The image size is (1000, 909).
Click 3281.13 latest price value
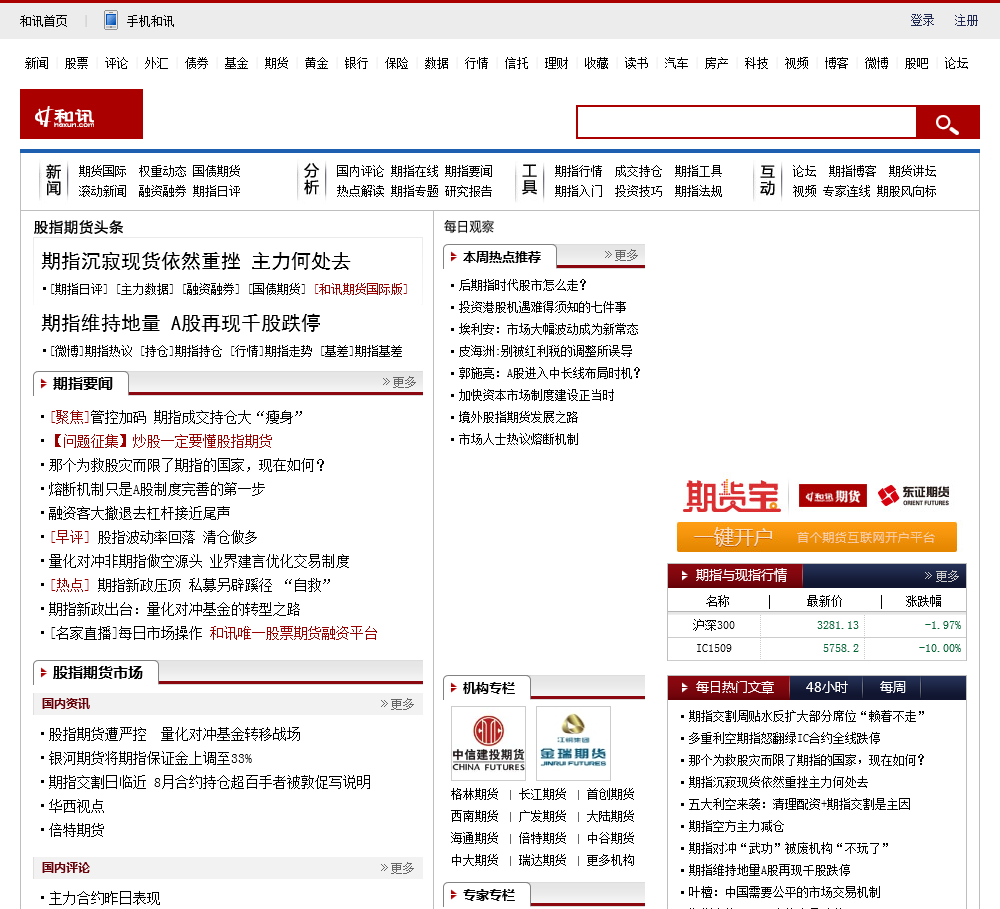837,625
